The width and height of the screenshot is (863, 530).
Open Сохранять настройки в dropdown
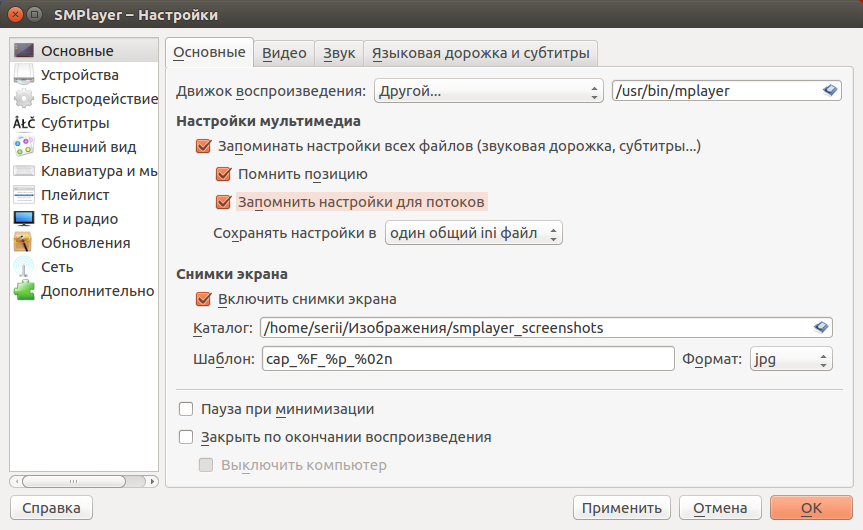473,233
